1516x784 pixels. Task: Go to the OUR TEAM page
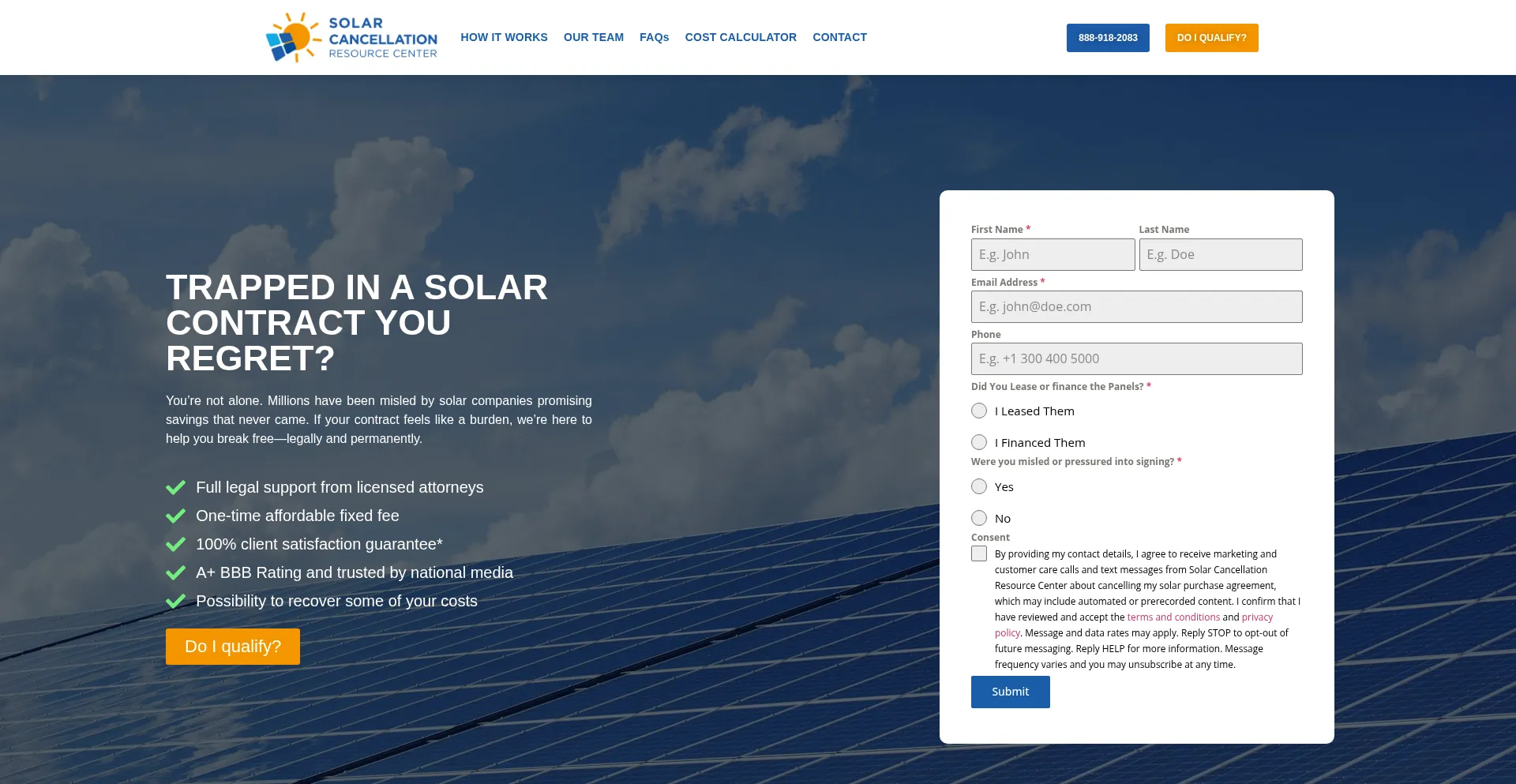tap(594, 37)
